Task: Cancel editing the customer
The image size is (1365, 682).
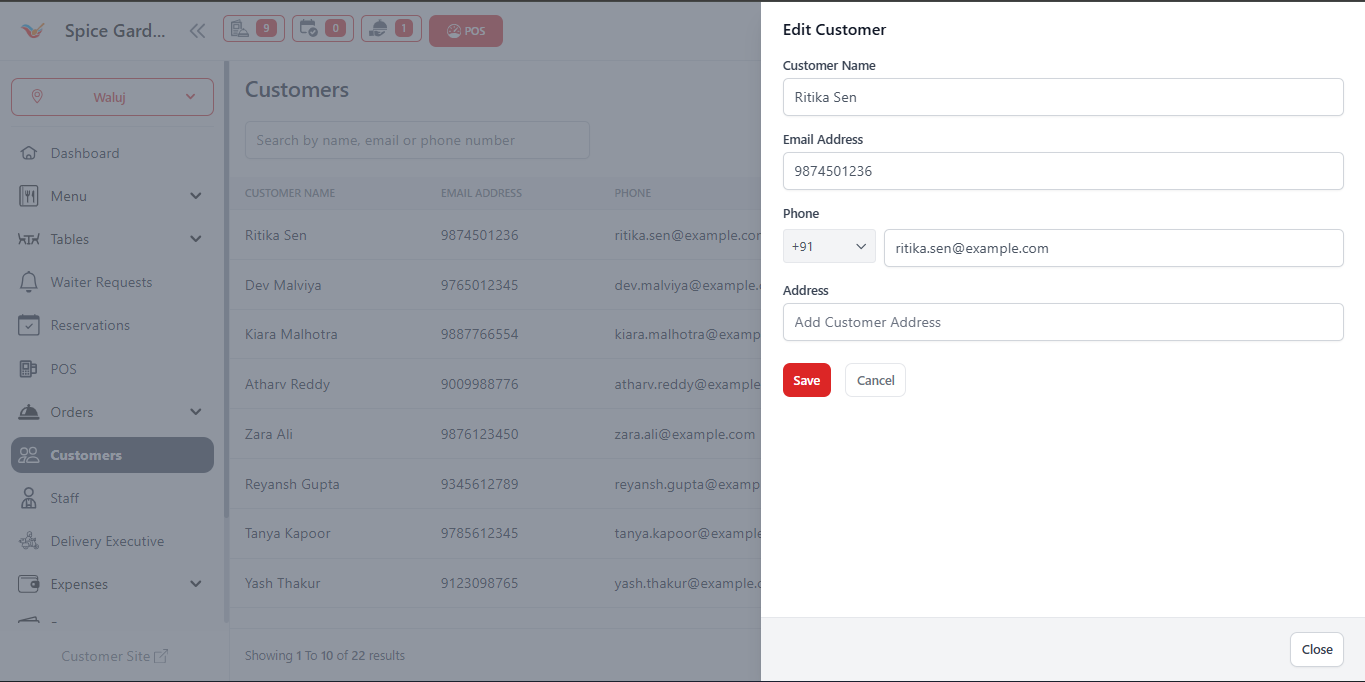Action: tap(874, 380)
